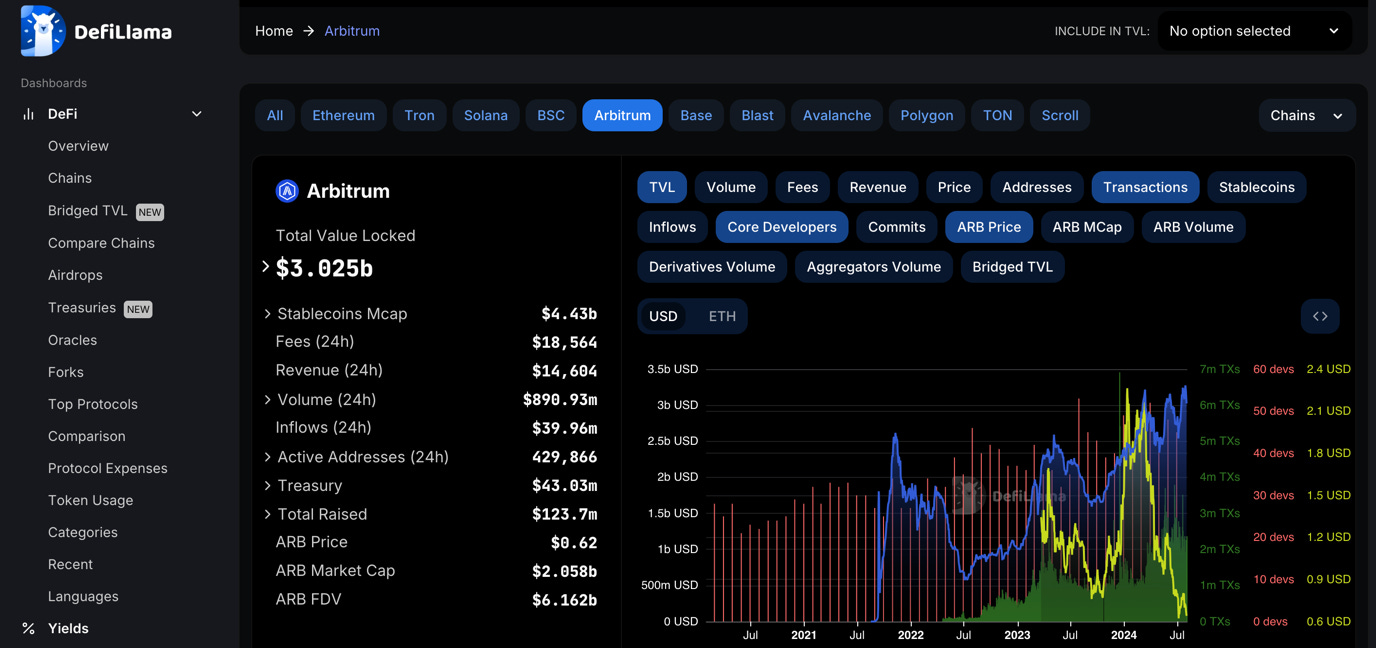Click the DefiLlama llama logo
Viewport: 1376px width, 648px height.
click(x=43, y=30)
